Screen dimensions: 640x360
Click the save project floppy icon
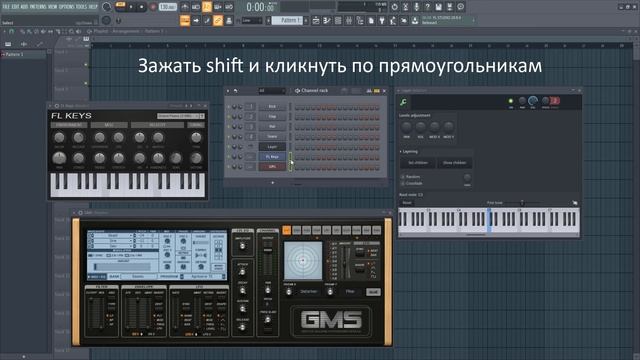click(438, 7)
